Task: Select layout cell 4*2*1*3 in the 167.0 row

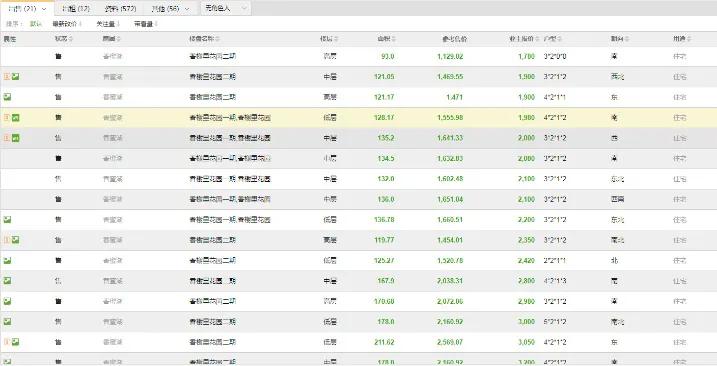Action: pos(555,280)
